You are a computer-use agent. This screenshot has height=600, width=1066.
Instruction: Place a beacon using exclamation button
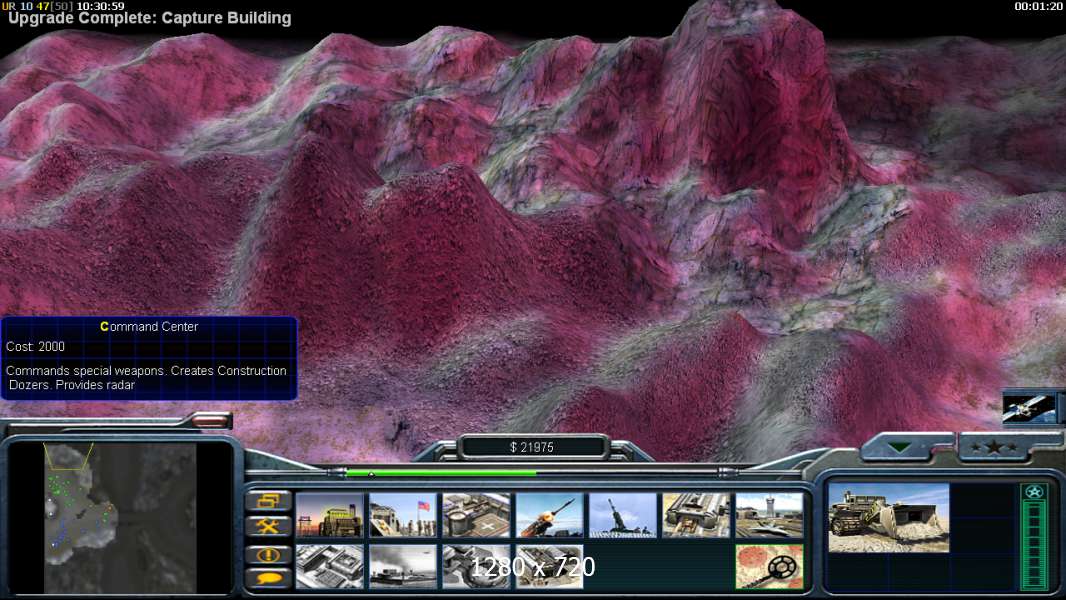[x=269, y=555]
